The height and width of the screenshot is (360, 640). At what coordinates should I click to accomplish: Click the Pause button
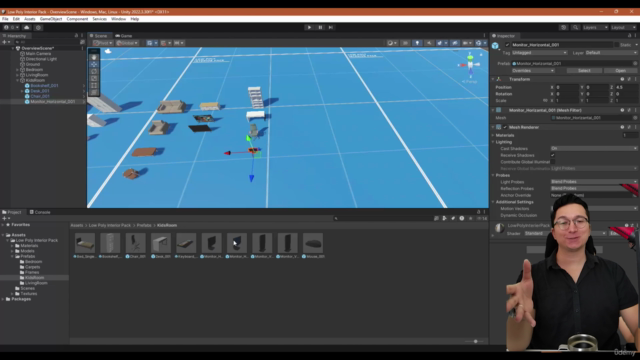pyautogui.click(x=320, y=27)
